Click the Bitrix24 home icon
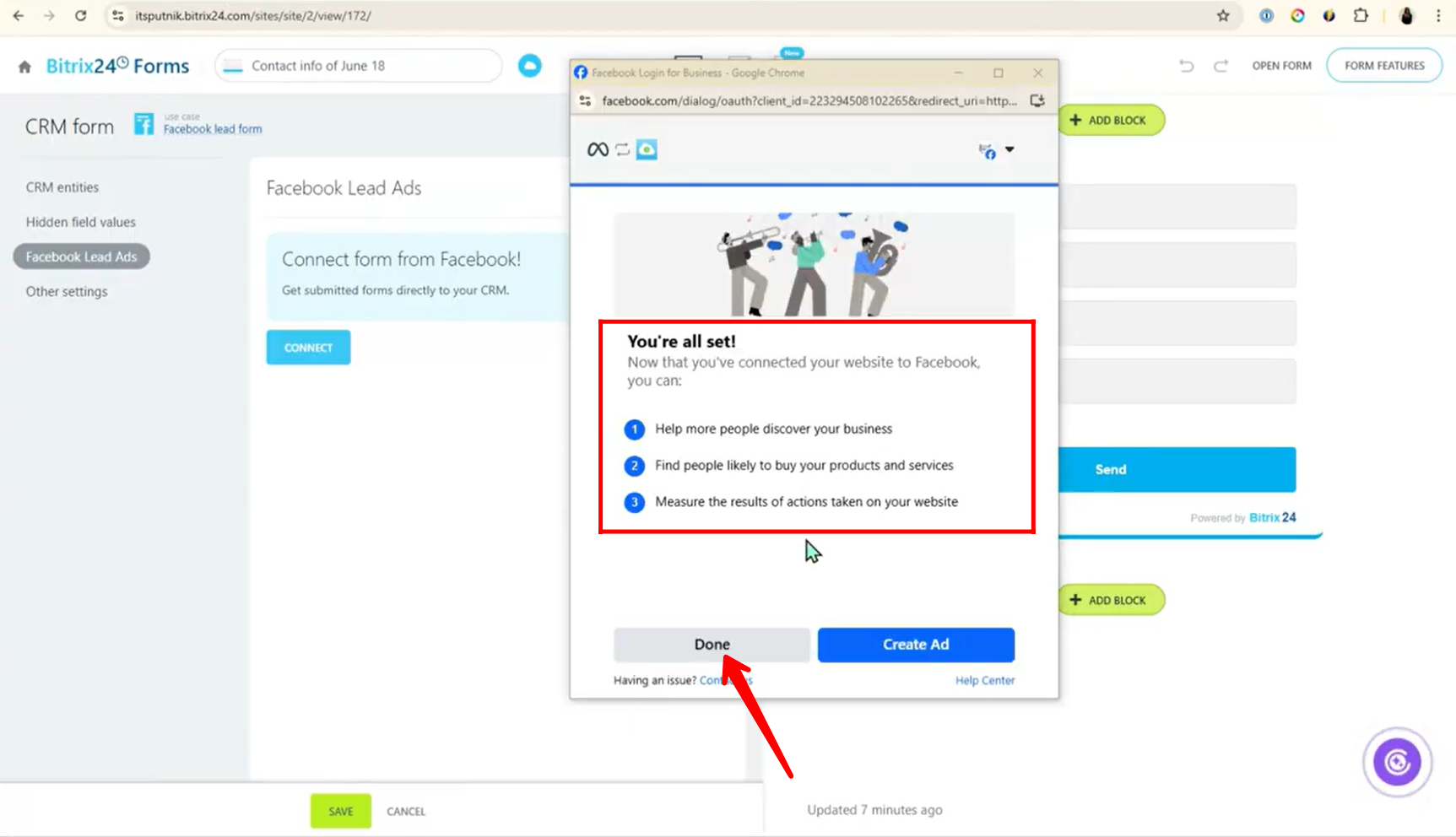Image resolution: width=1456 pixels, height=837 pixels. pos(24,67)
